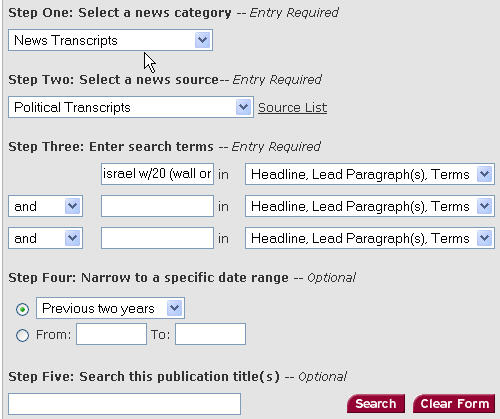Viewport: 500px width, 419px height.
Task: Expand the Political Transcripts source dropdown
Action: tap(131, 107)
